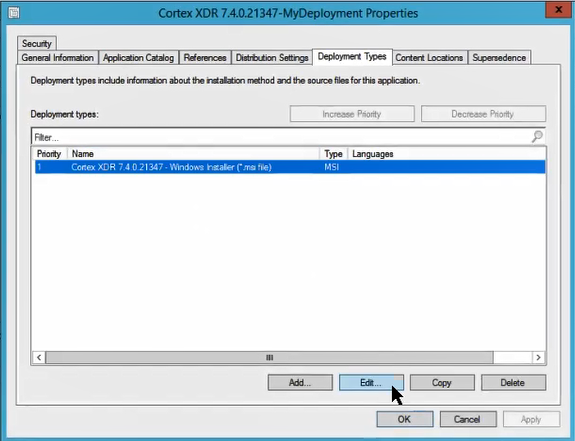Switch to the References tab
The width and height of the screenshot is (575, 441).
[x=205, y=58]
